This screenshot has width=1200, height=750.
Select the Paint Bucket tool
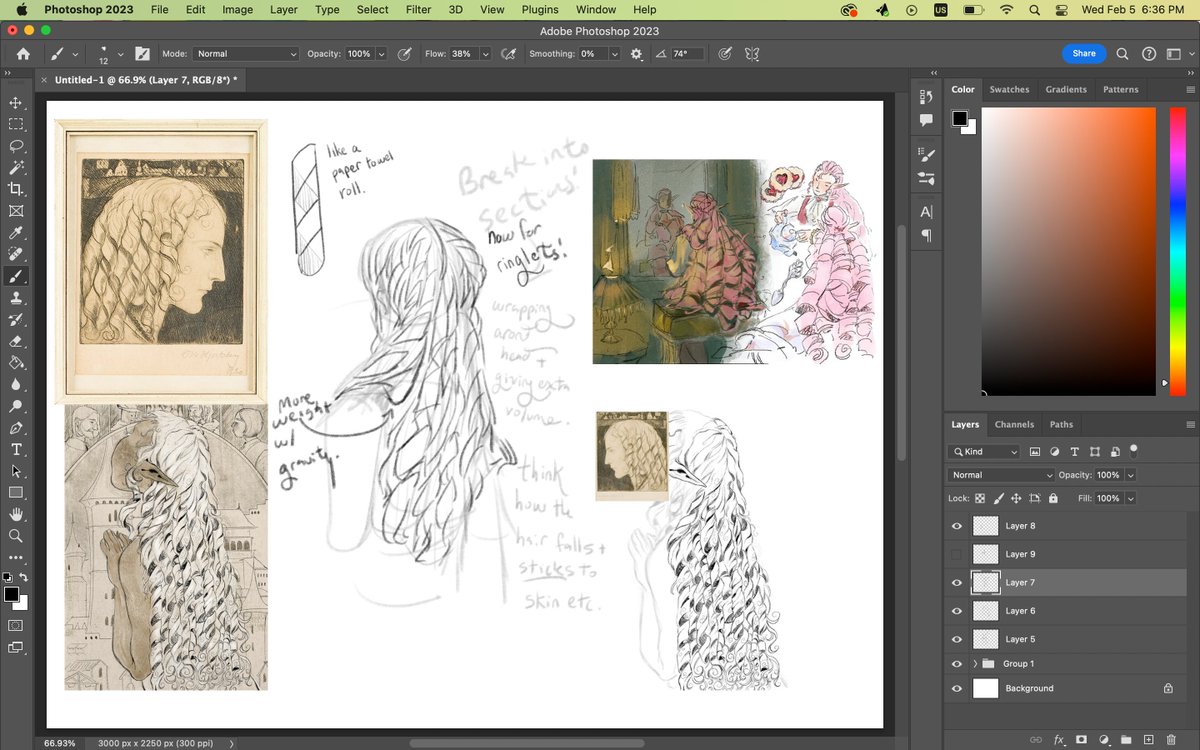point(16,363)
